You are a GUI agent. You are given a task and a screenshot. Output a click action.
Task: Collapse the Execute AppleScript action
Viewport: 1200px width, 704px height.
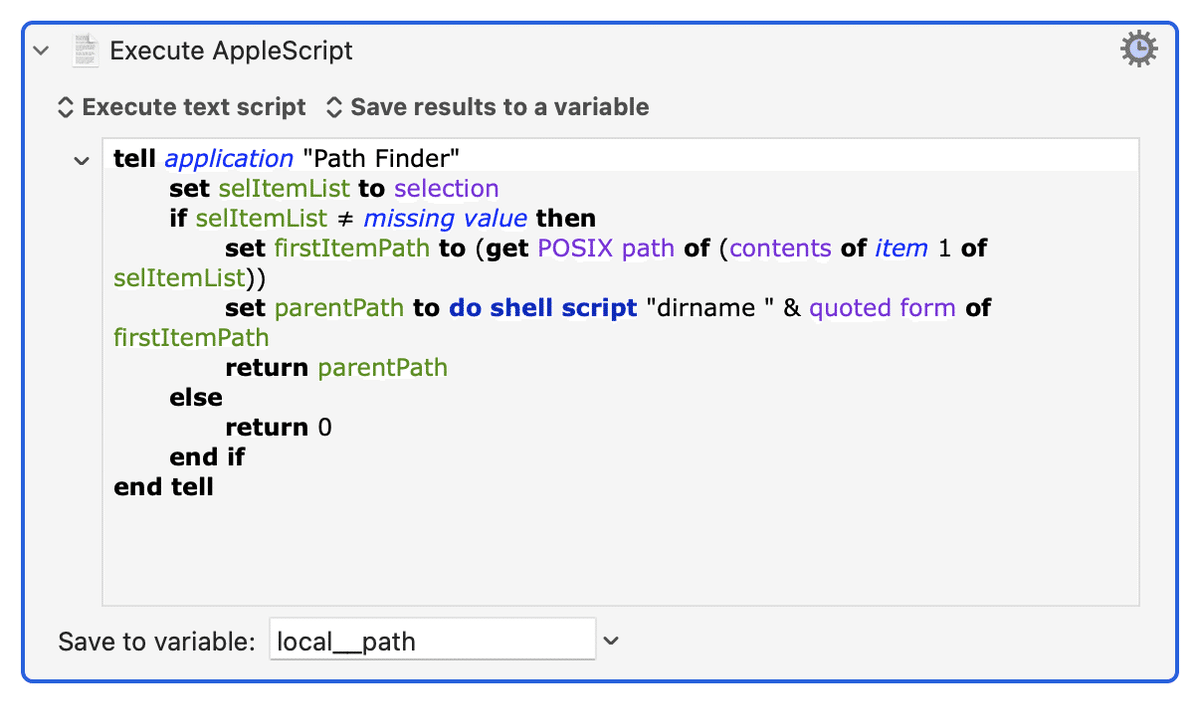pyautogui.click(x=41, y=50)
